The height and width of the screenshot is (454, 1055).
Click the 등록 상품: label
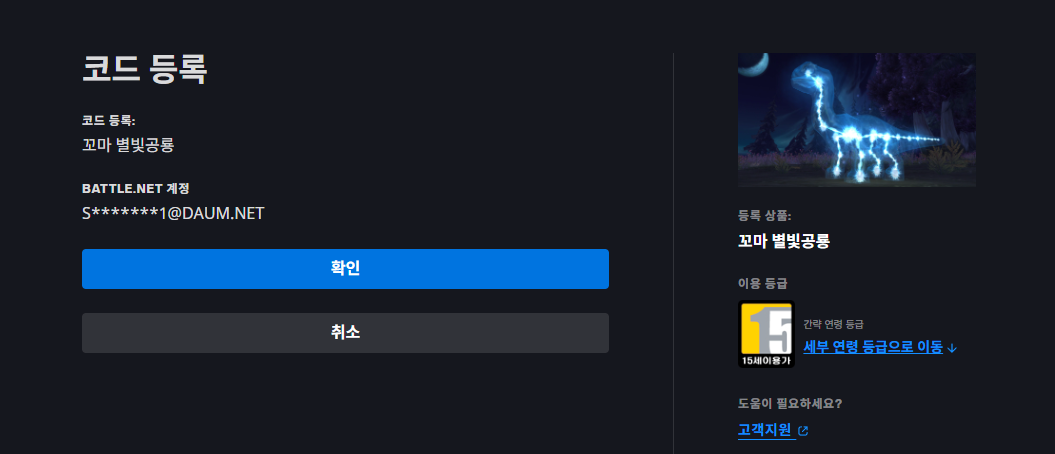pos(764,216)
